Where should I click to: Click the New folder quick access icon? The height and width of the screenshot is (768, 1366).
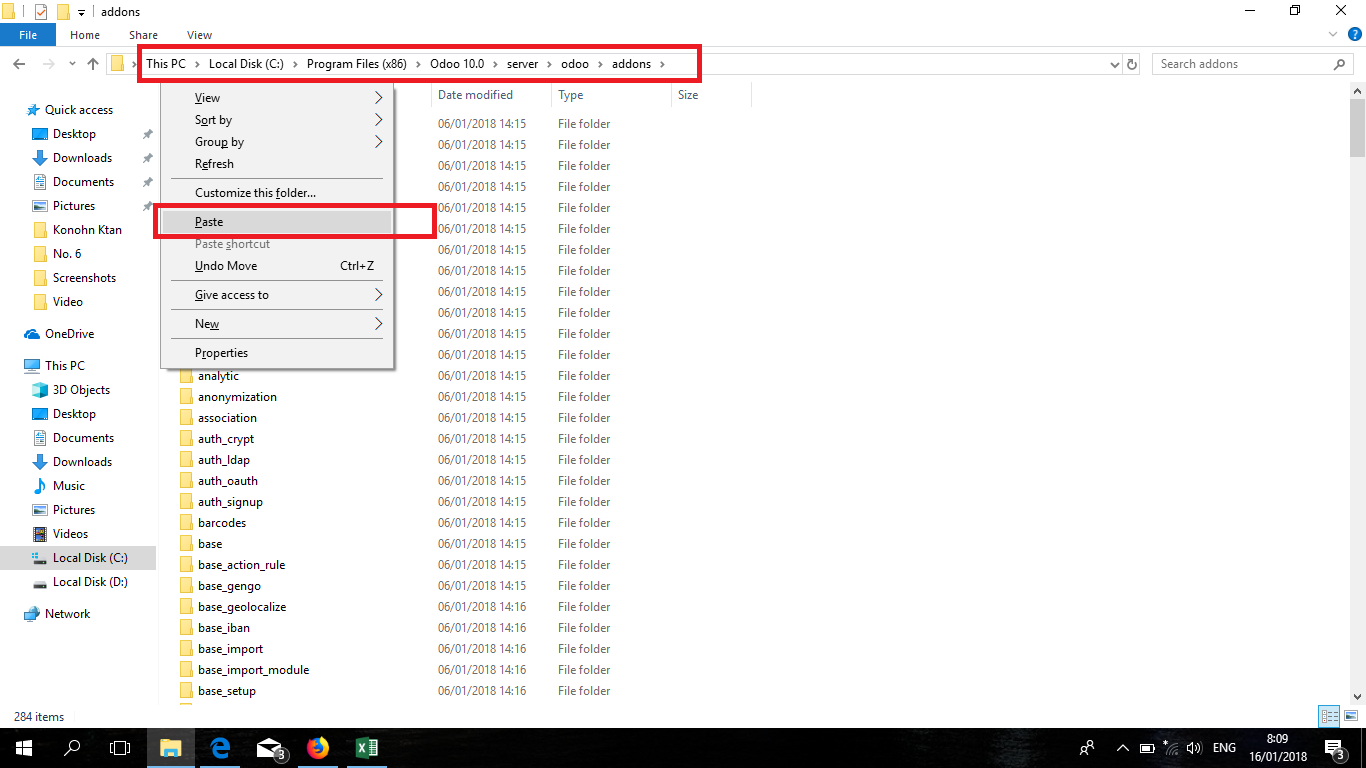(63, 12)
